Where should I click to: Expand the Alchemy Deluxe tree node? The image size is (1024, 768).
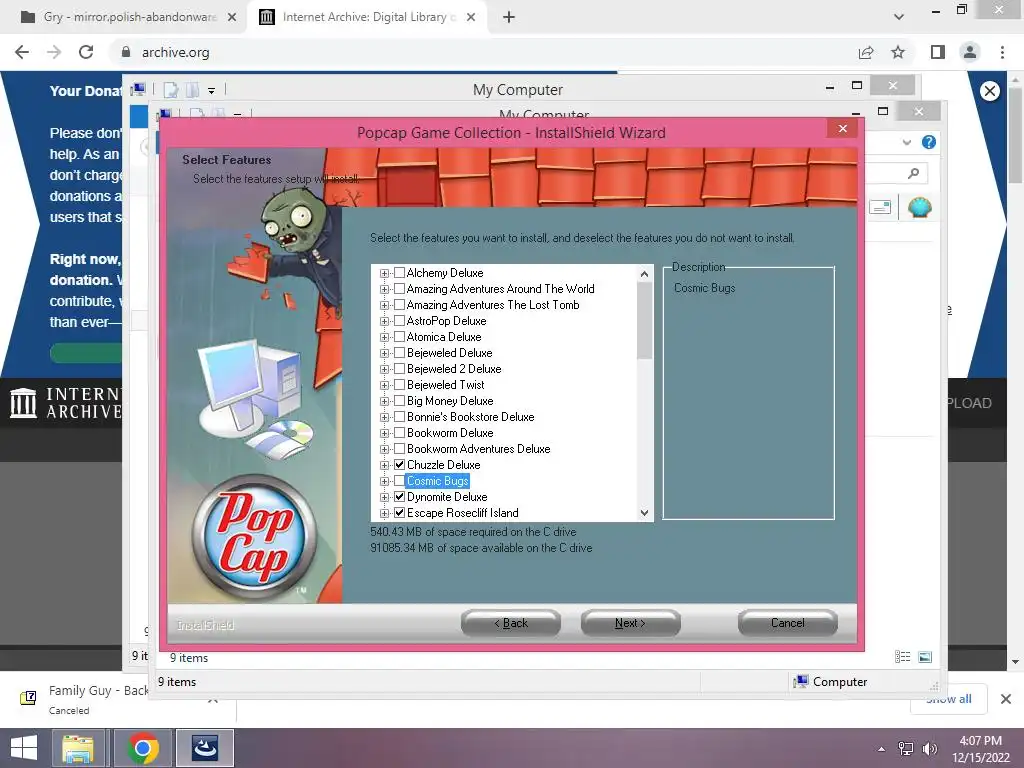coord(385,274)
